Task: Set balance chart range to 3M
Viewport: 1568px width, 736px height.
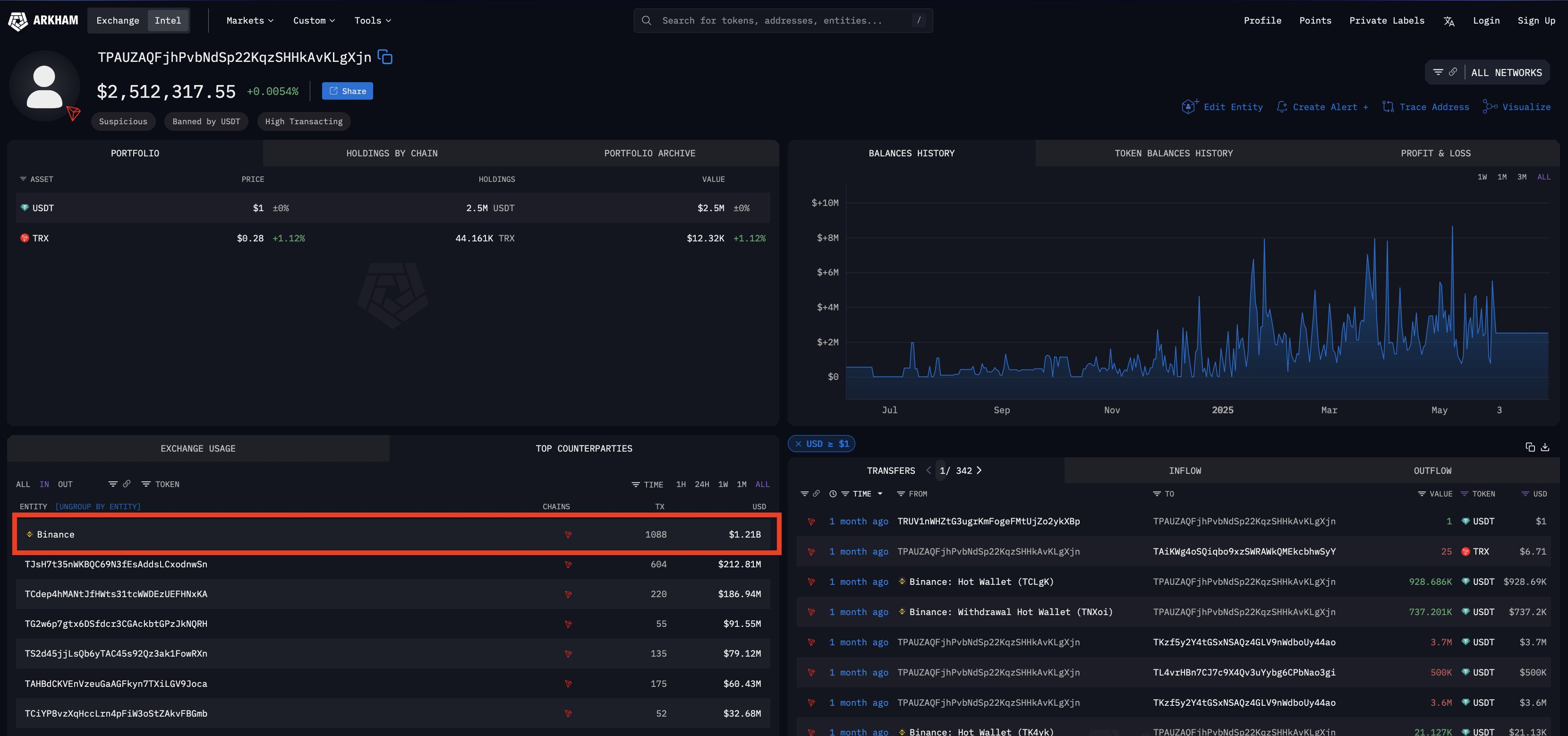Action: [x=1522, y=177]
